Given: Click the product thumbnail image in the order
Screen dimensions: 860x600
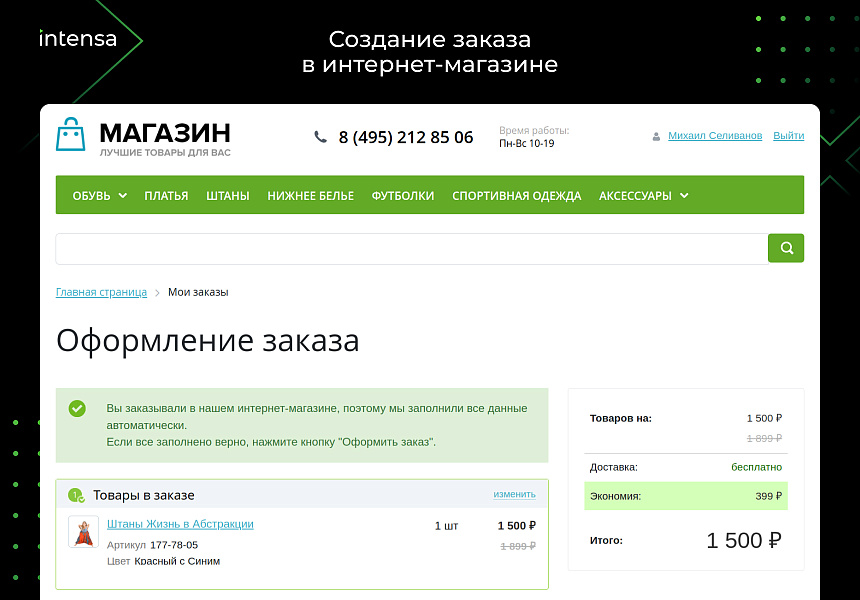Looking at the screenshot, I should coord(83,533).
